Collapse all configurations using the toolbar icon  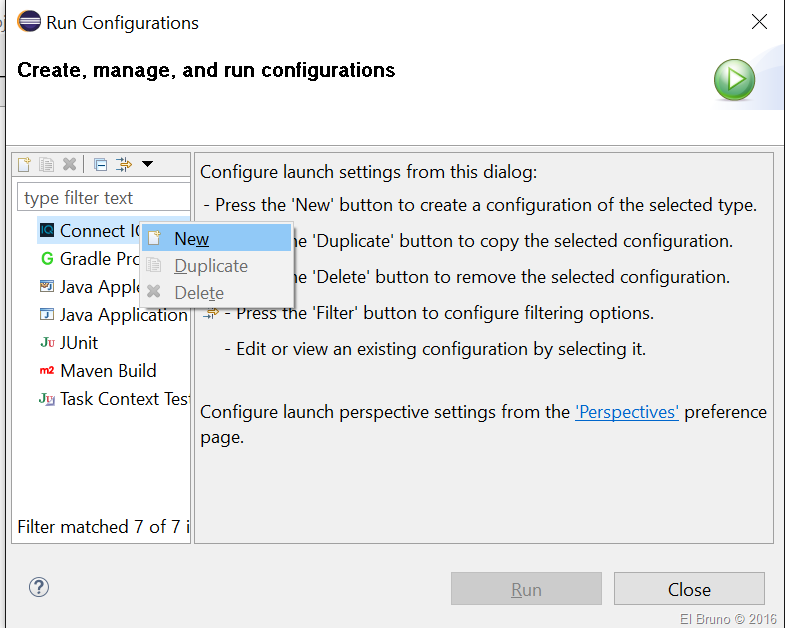pyautogui.click(x=100, y=165)
